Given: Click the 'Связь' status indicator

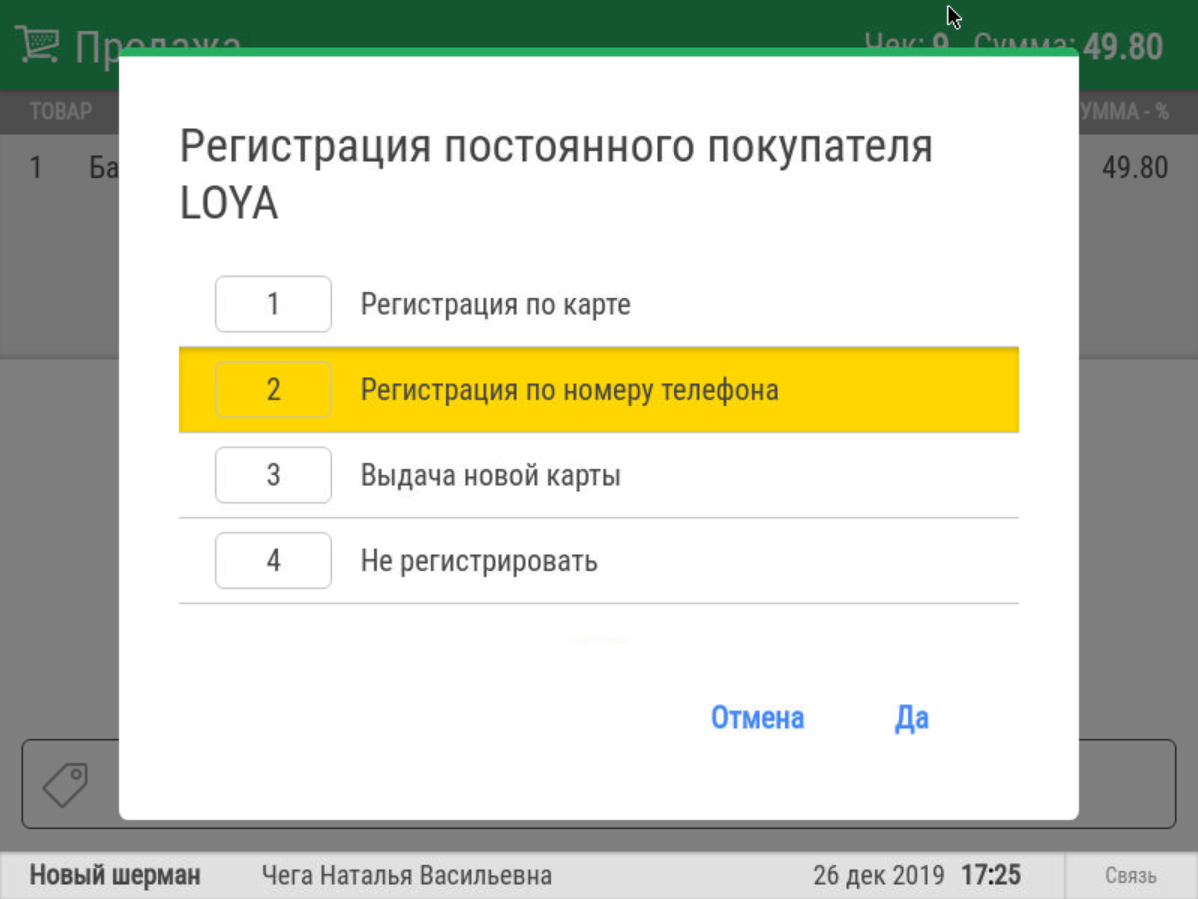Looking at the screenshot, I should (x=1131, y=875).
